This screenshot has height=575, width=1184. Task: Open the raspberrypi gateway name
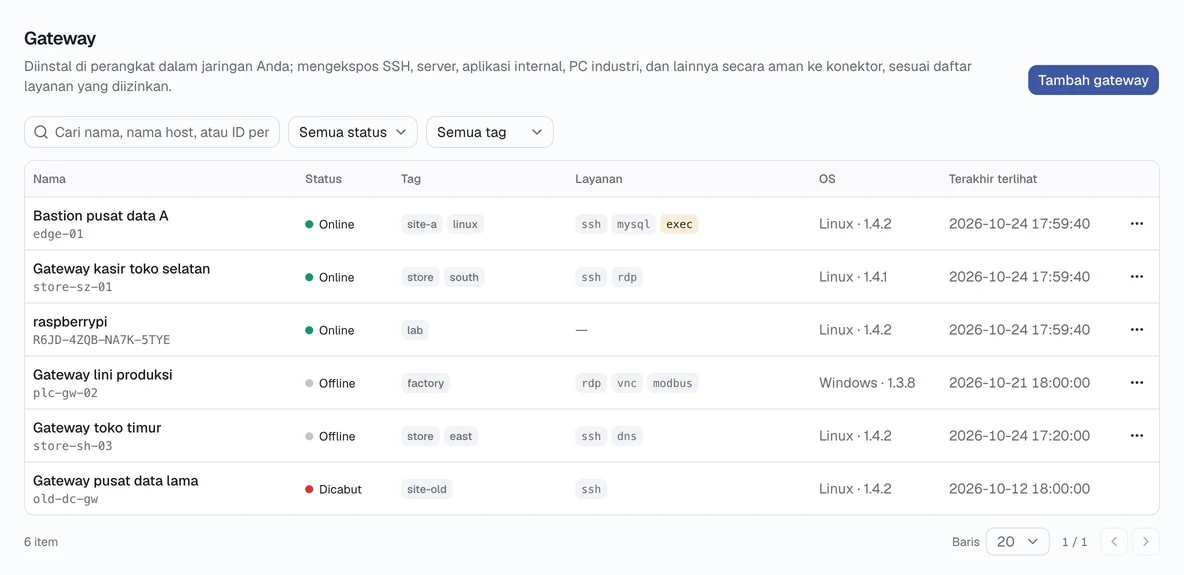pos(70,322)
